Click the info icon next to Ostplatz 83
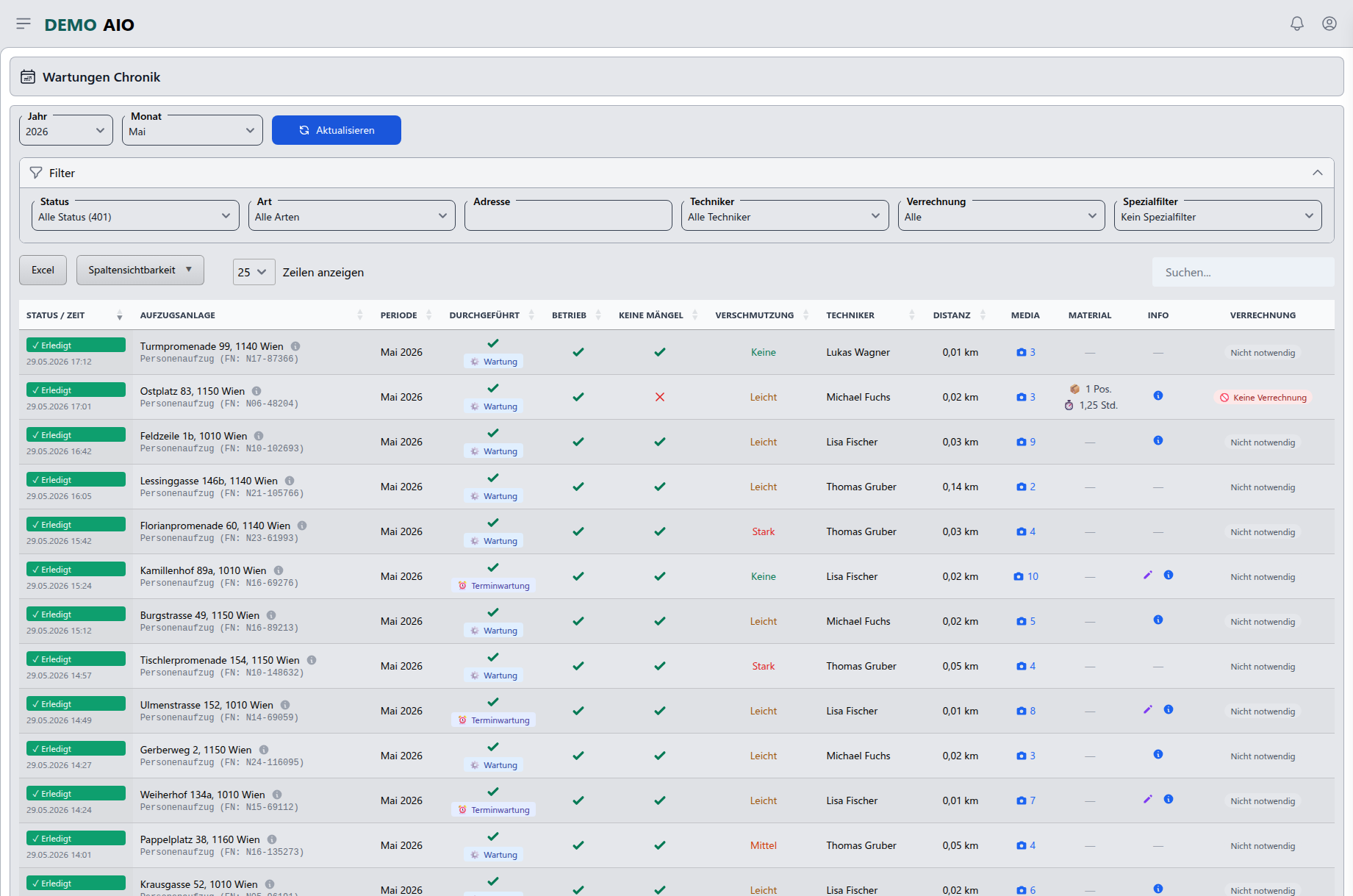The height and width of the screenshot is (896, 1353). (256, 391)
